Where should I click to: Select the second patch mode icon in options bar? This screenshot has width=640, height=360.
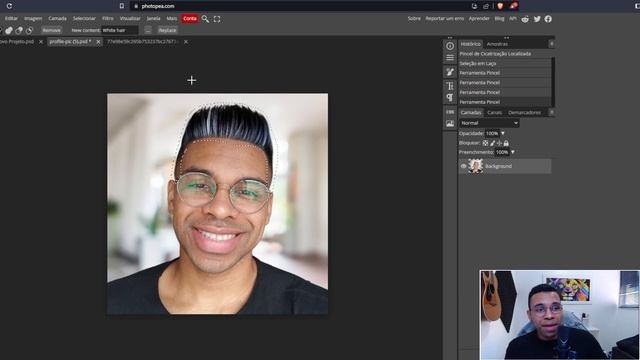click(19, 30)
